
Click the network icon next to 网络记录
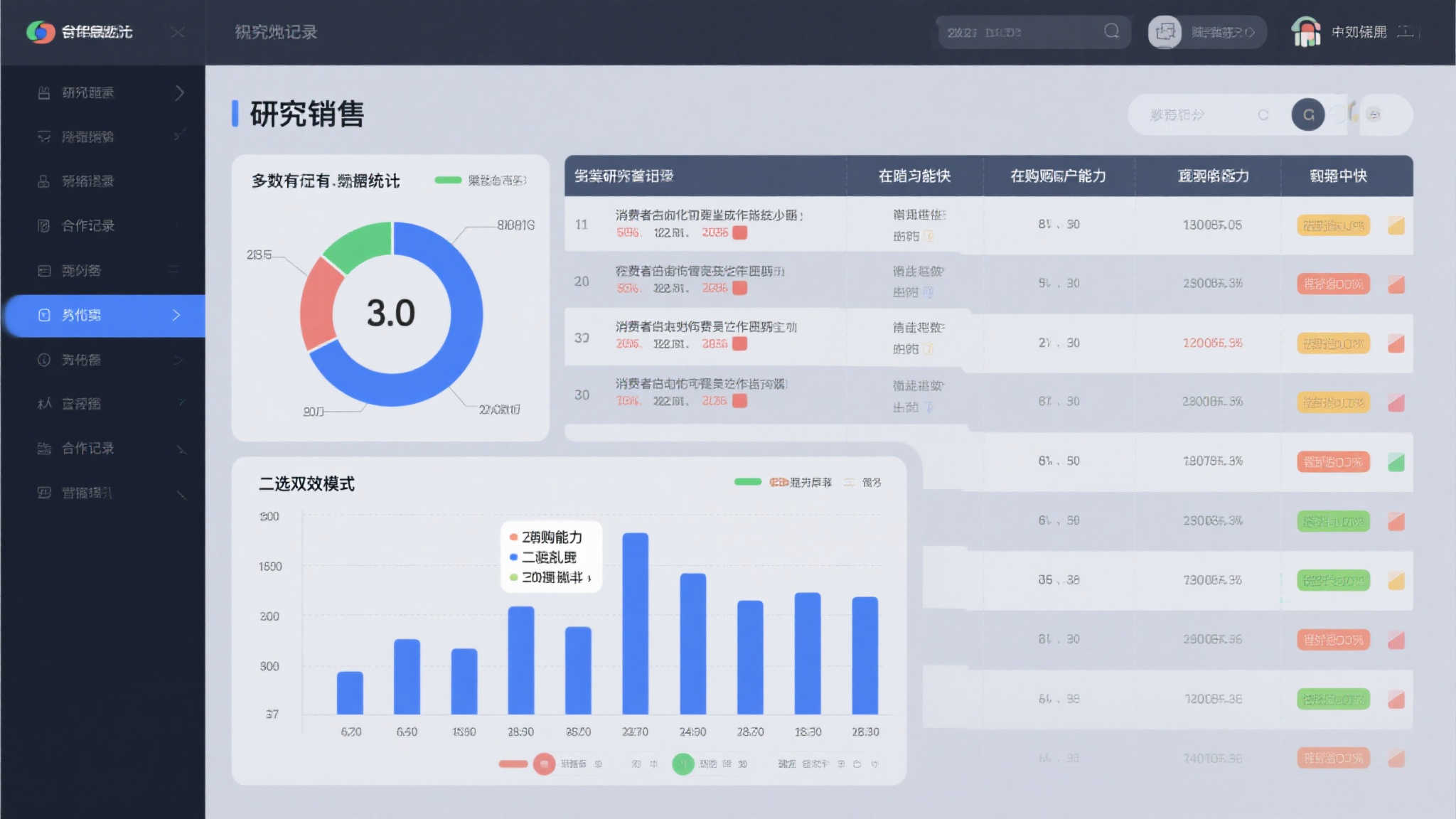(x=43, y=181)
